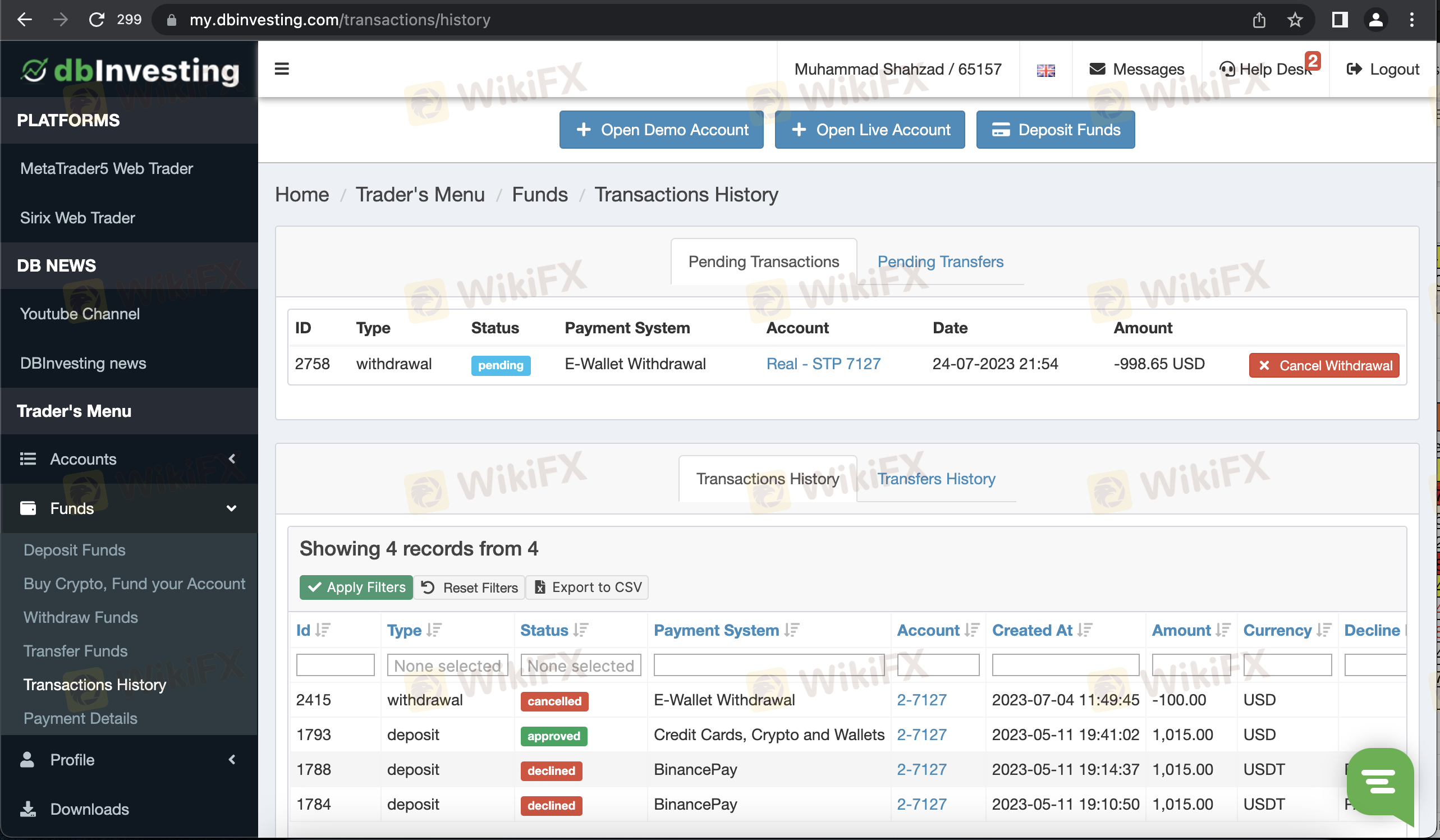Screen dimensions: 1440x840
Task: Switch to Pending Transfers tab
Action: pos(940,261)
